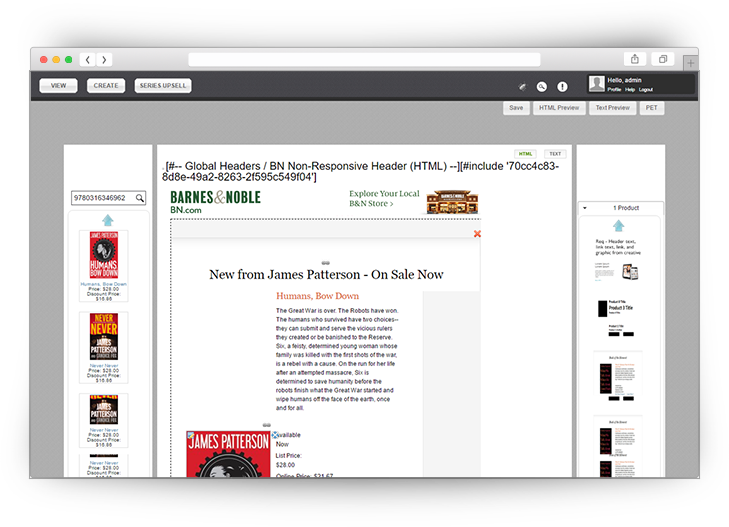Image resolution: width=729 pixels, height=527 pixels.
Task: Open the CREATE menu button
Action: (x=106, y=86)
